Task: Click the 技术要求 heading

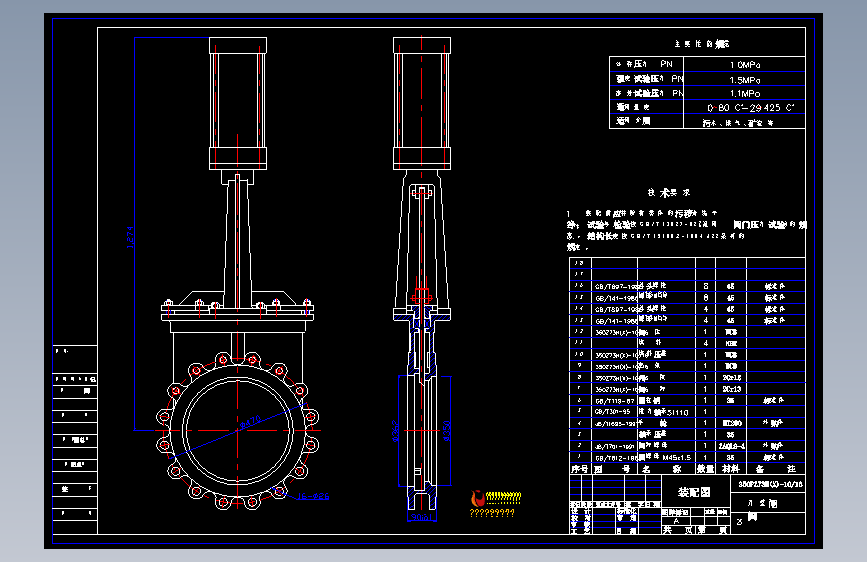Action: click(668, 192)
